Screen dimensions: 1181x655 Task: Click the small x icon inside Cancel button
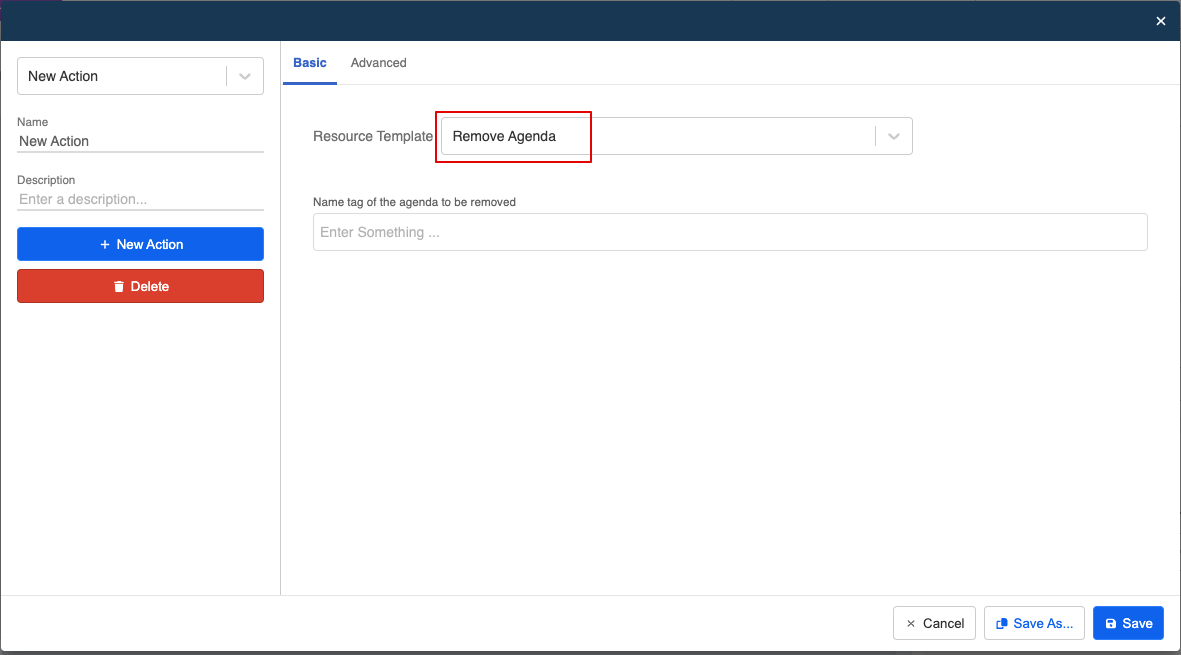pyautogui.click(x=911, y=623)
